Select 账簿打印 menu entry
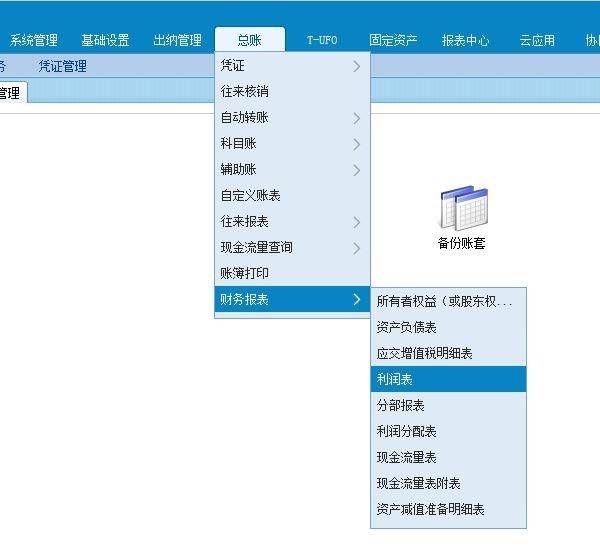The height and width of the screenshot is (555, 600). point(292,273)
